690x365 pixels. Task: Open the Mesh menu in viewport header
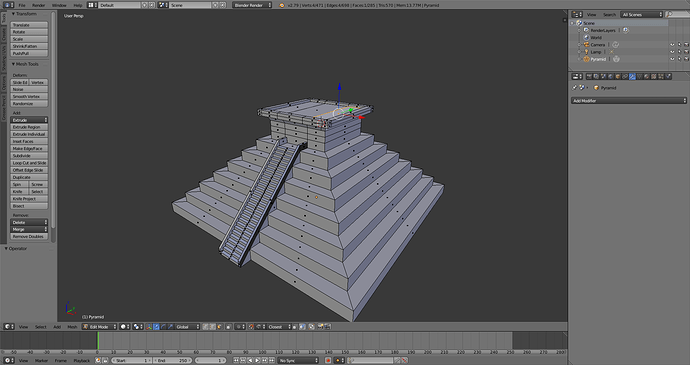72,327
